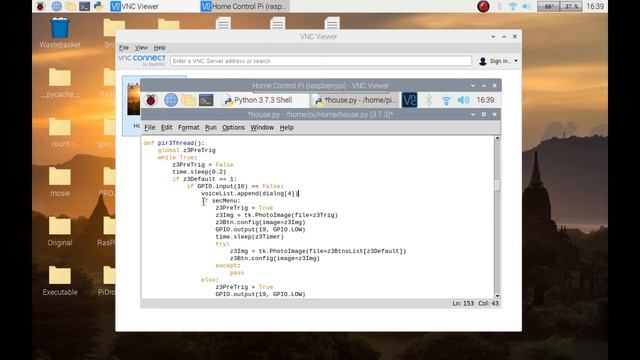Click the red recording indicator in system tray
Image resolution: width=640 pixels, height=360 pixels.
pyautogui.click(x=483, y=6)
